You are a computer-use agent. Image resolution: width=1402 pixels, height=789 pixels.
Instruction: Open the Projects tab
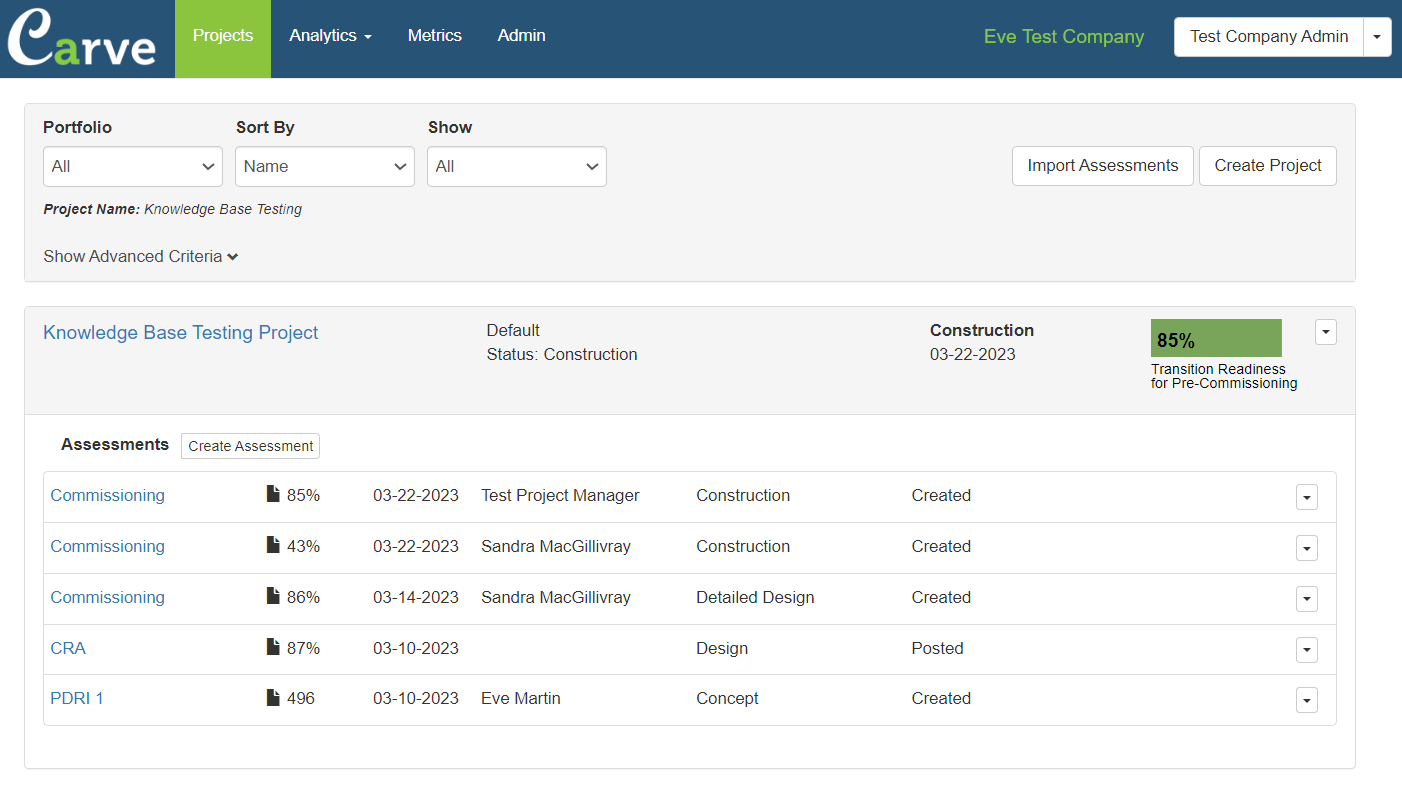pyautogui.click(x=223, y=38)
